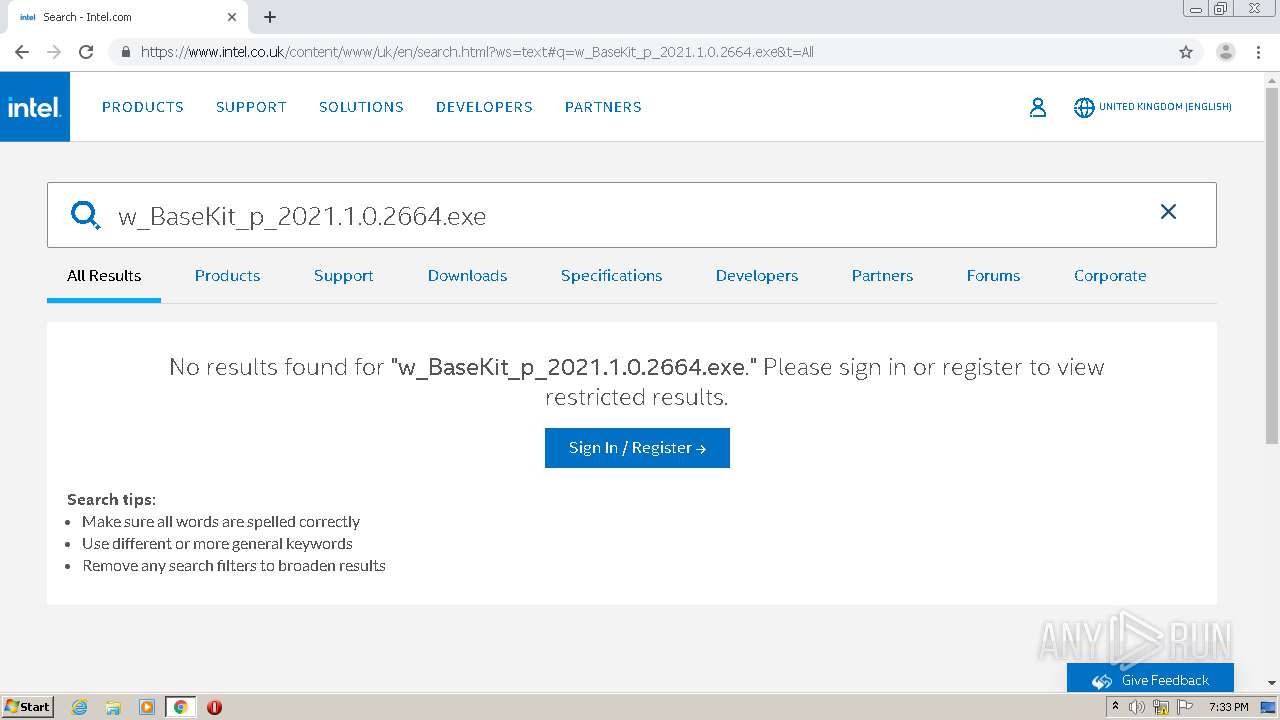The width and height of the screenshot is (1280, 720).
Task: Click the browser address bar URL
Action: click(477, 52)
